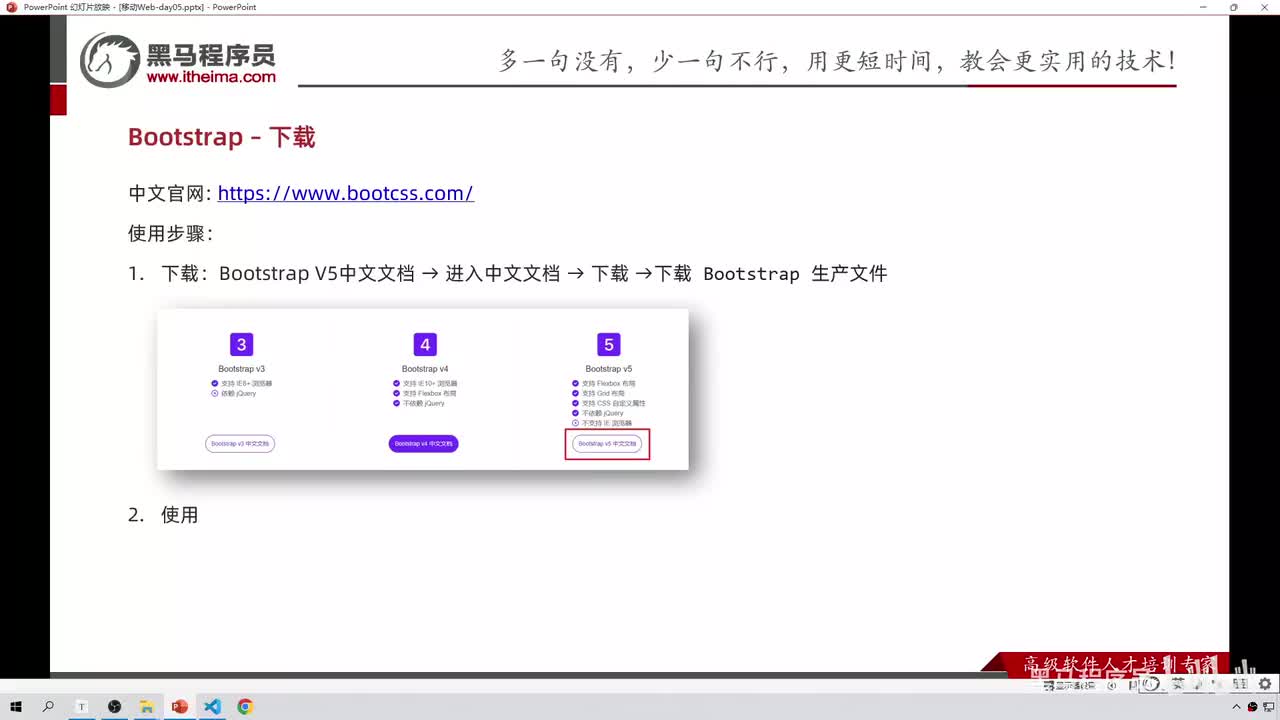Open Visual Studio Code from taskbar
1280x720 pixels.
click(212, 706)
